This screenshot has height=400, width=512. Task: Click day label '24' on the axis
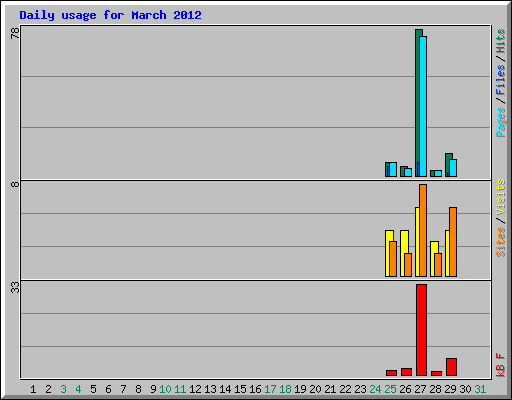[x=375, y=389]
